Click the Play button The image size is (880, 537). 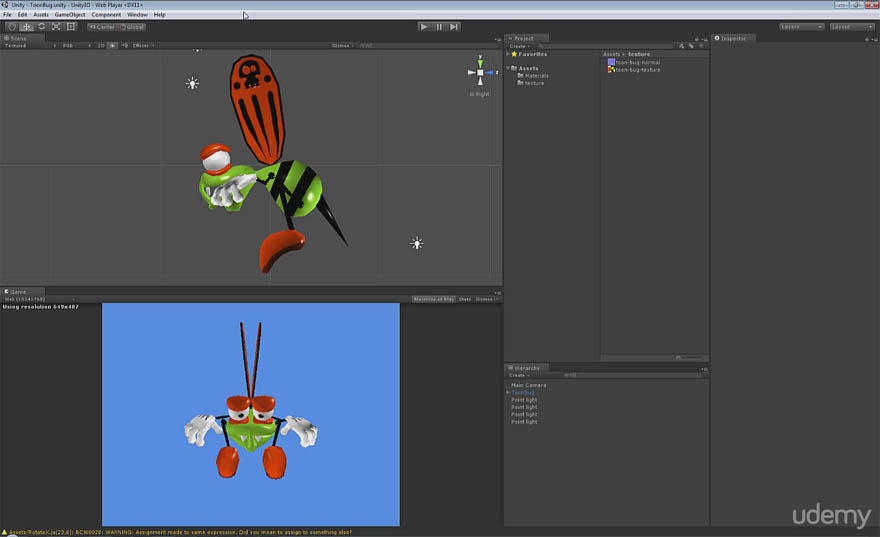pyautogui.click(x=424, y=26)
